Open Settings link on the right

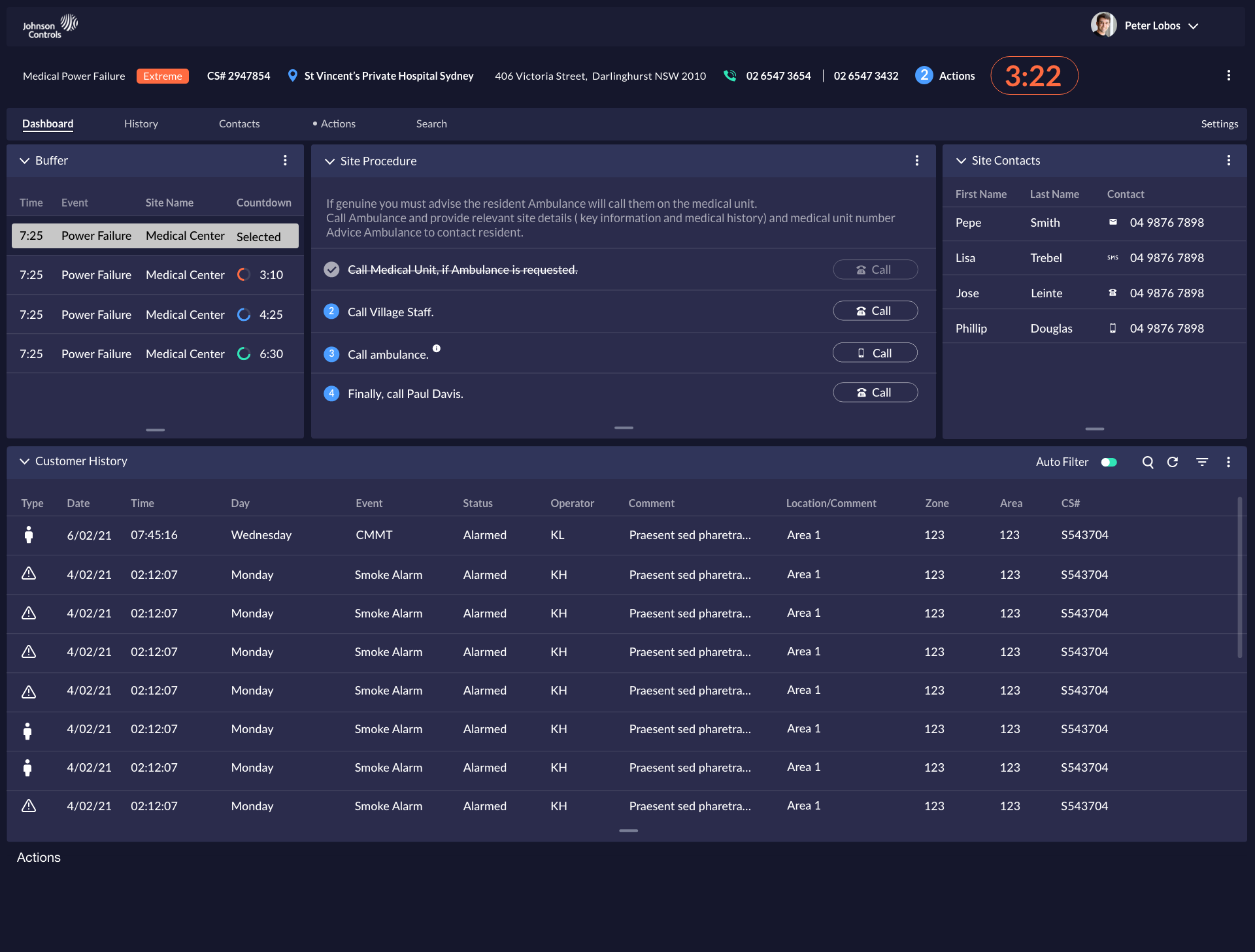click(x=1219, y=124)
